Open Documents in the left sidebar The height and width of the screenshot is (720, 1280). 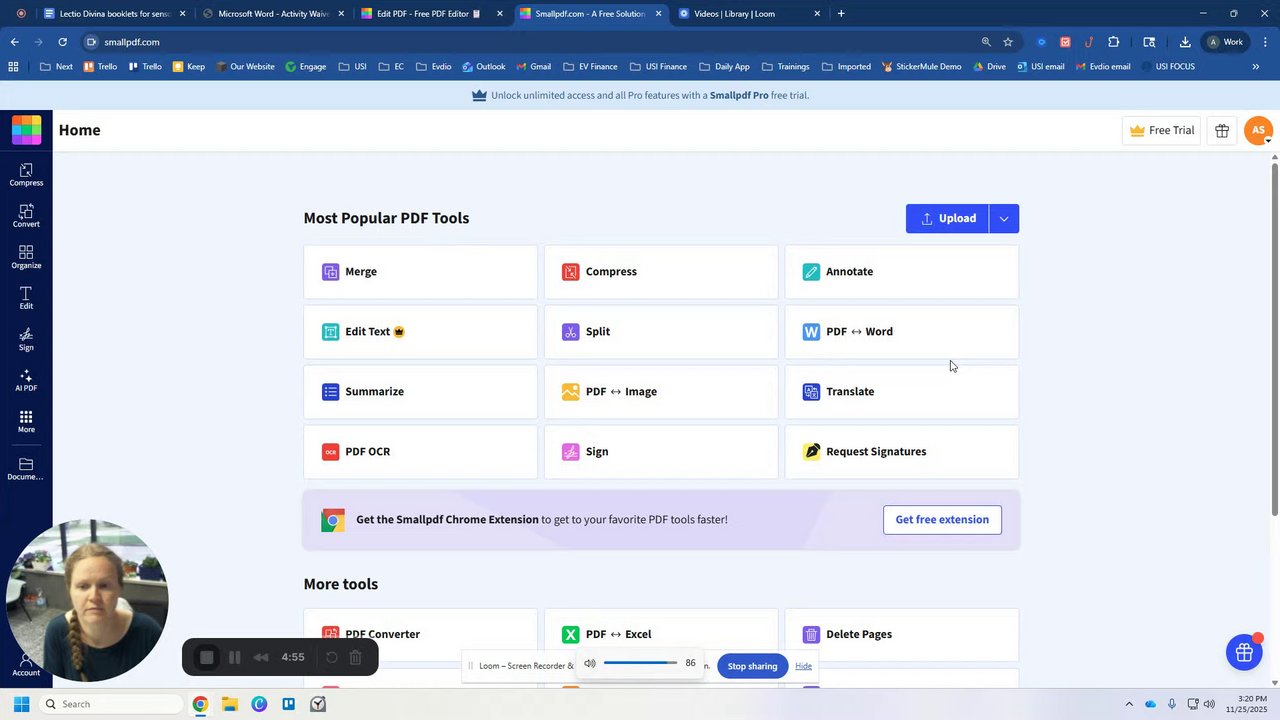(26, 469)
